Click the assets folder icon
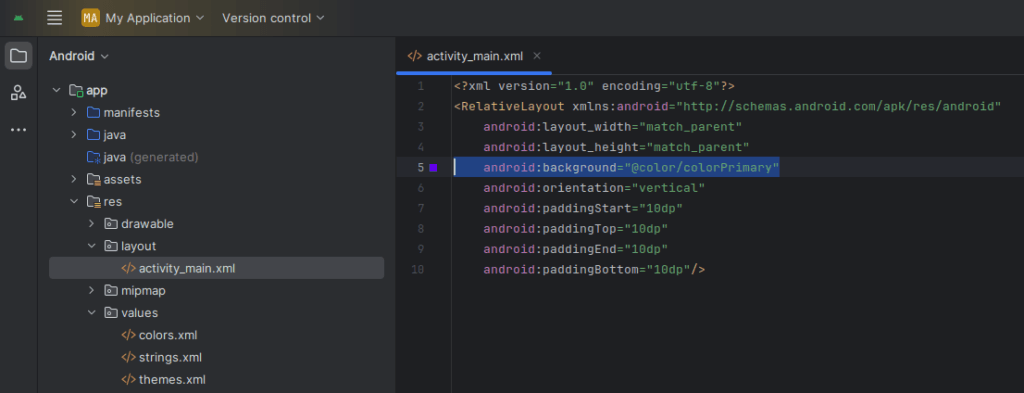The width and height of the screenshot is (1024, 393). 94,180
